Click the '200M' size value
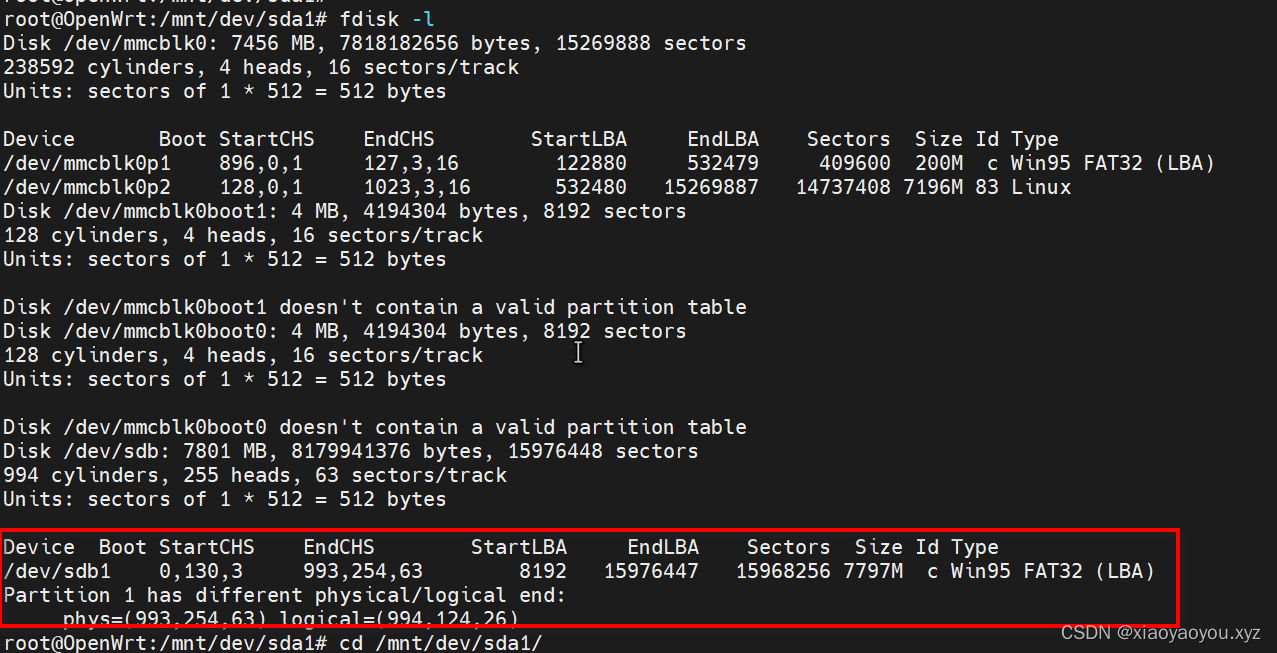The width and height of the screenshot is (1277, 653). [x=939, y=163]
